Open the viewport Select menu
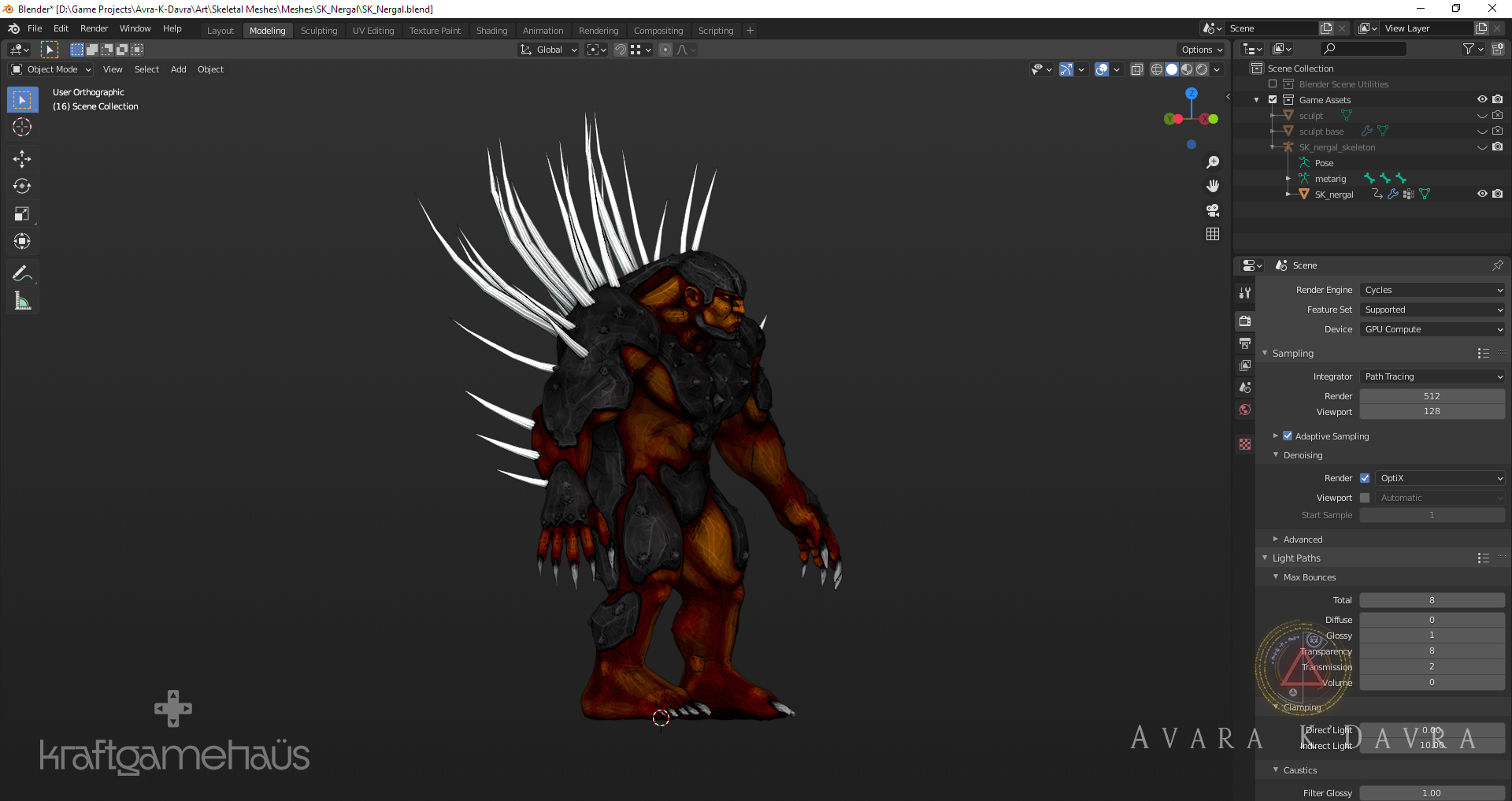Viewport: 1512px width, 801px height. [146, 69]
